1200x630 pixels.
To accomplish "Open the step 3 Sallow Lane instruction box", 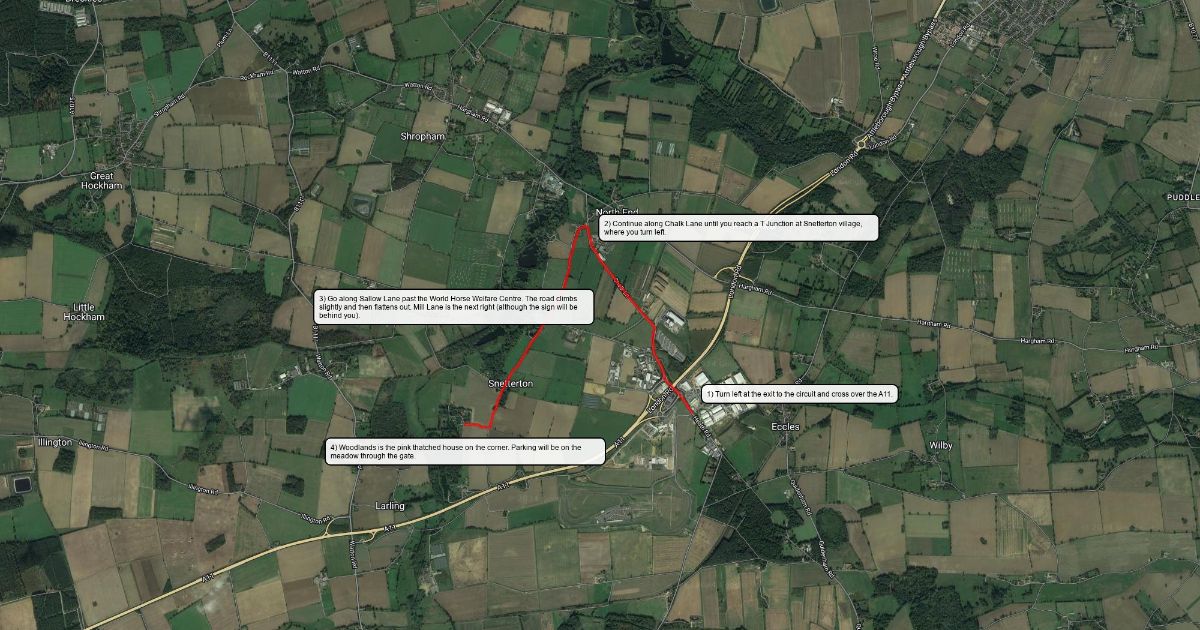I will (454, 306).
